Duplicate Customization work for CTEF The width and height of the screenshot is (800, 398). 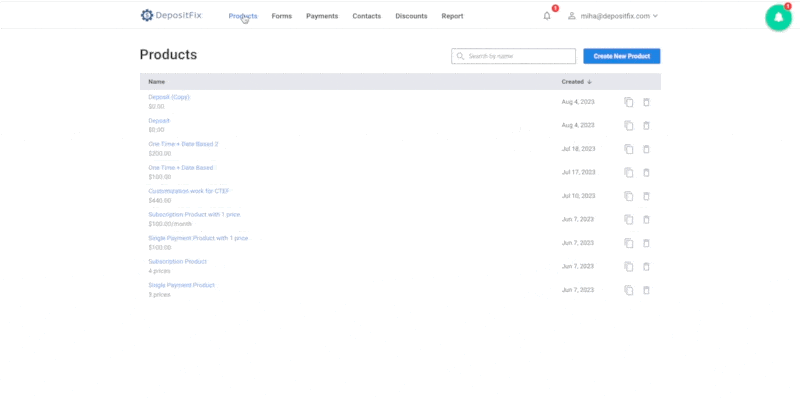pyautogui.click(x=629, y=196)
